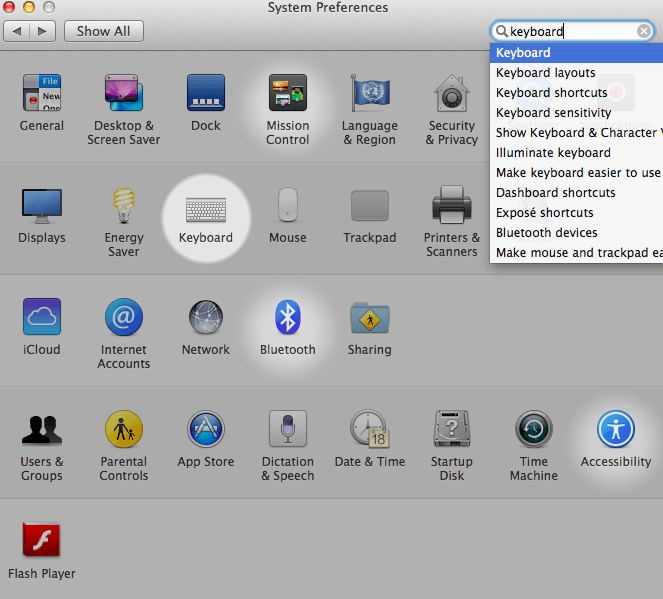Open Accessibility preferences icon
Viewport: 663px width, 599px height.
coord(616,429)
